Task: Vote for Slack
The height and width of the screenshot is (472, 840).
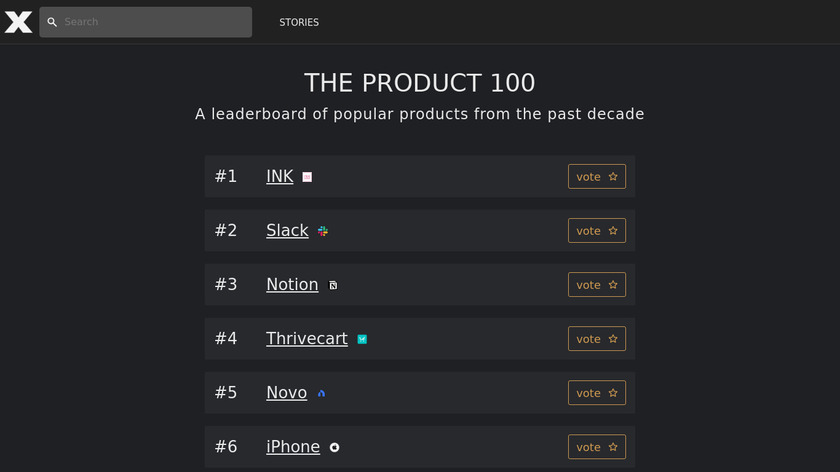Action: [597, 231]
